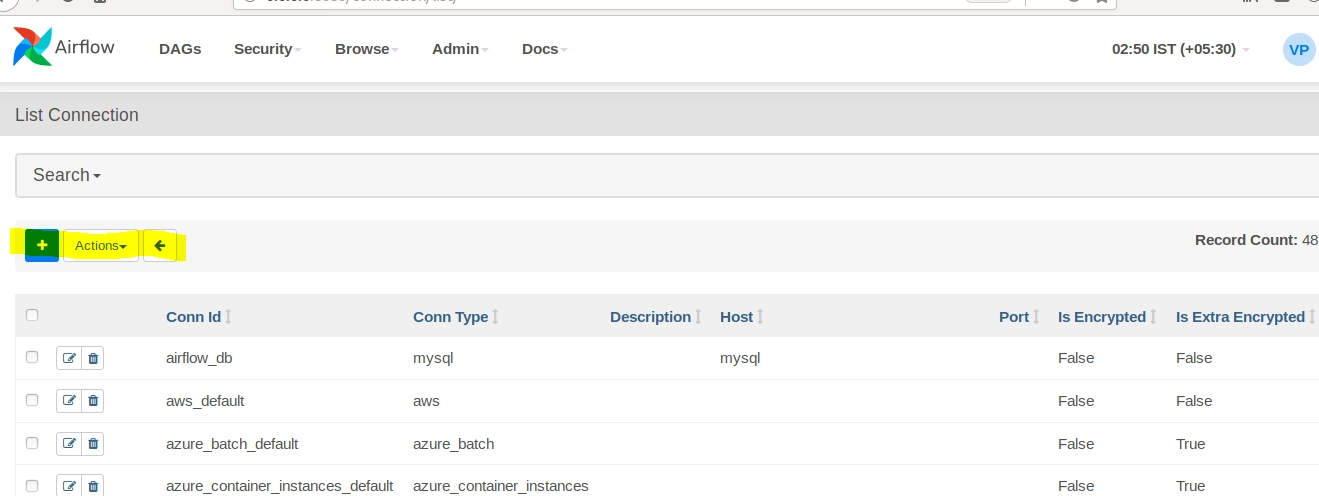Open the VP user profile avatar
The image size is (1319, 496).
(1298, 49)
